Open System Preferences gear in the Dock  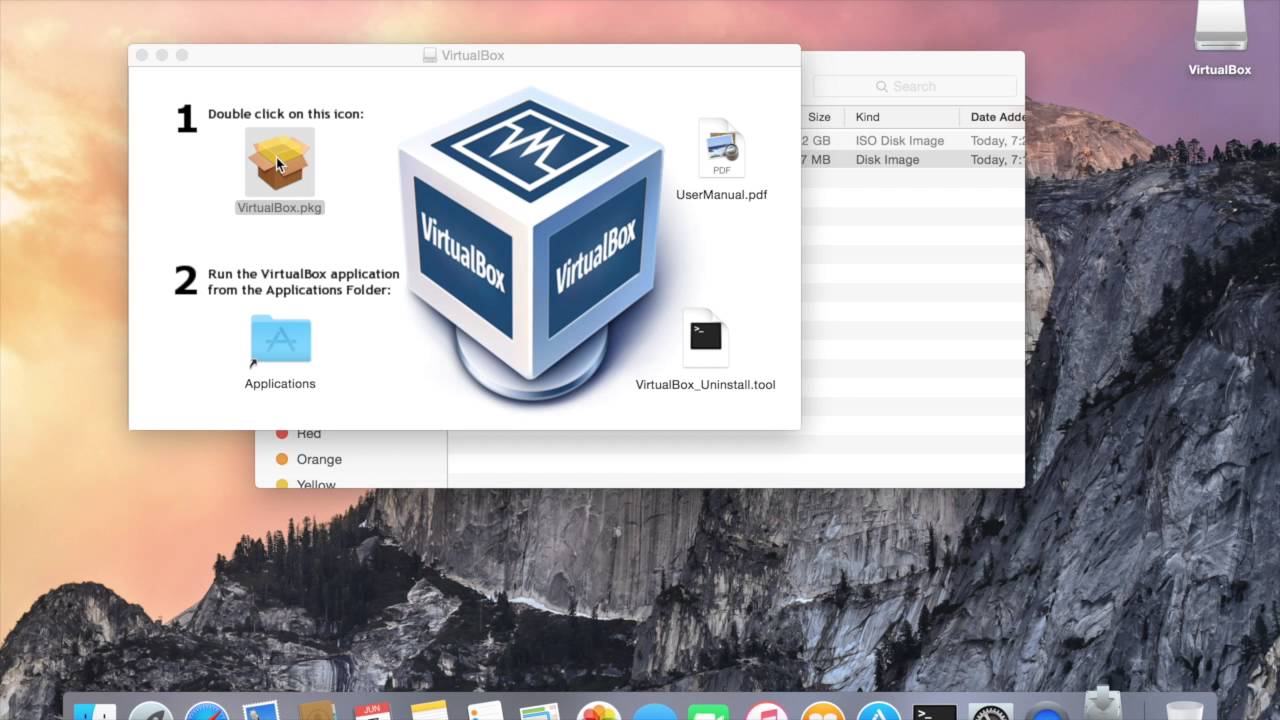(x=991, y=712)
